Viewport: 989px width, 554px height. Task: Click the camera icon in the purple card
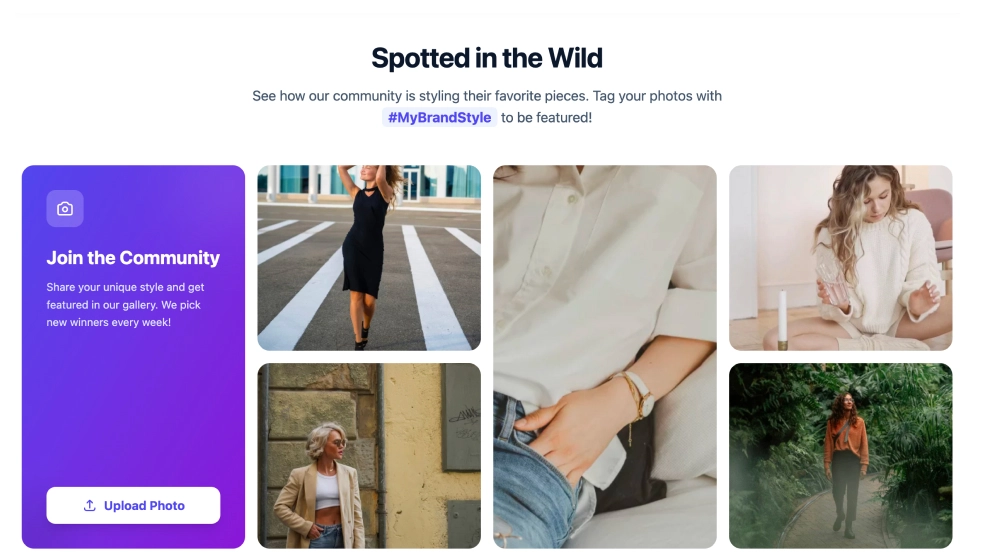65,209
